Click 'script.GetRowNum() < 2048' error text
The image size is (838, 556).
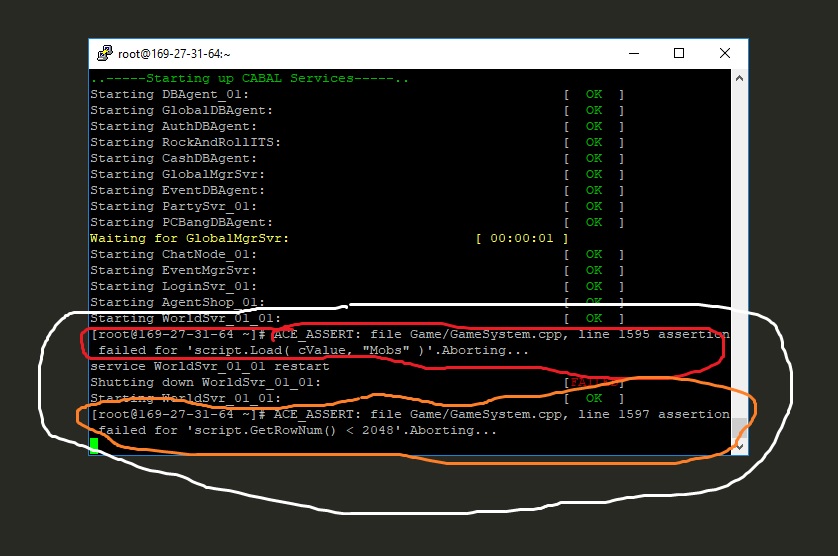point(293,431)
